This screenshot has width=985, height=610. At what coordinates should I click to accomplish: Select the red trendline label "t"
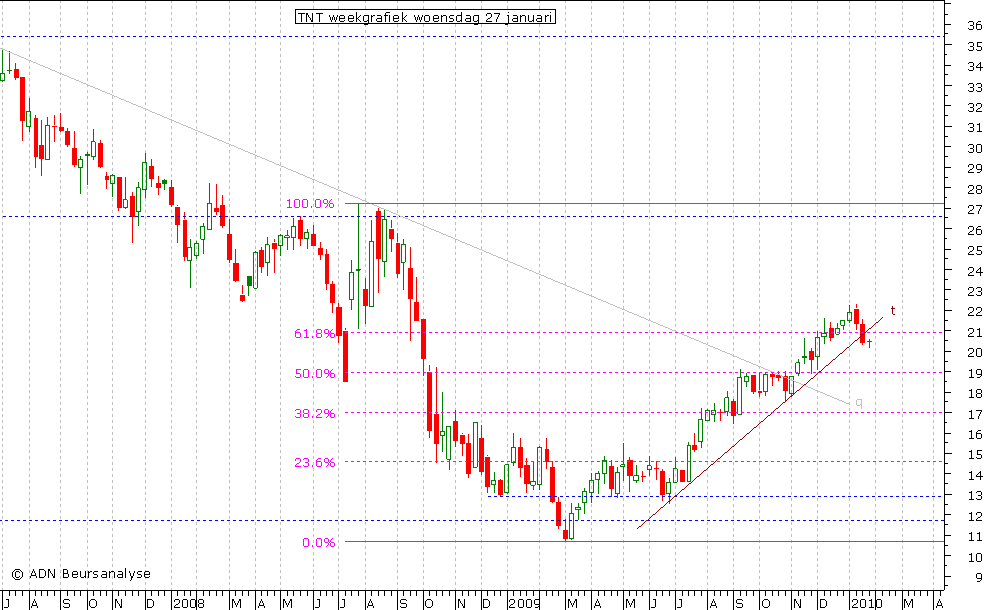coord(893,311)
